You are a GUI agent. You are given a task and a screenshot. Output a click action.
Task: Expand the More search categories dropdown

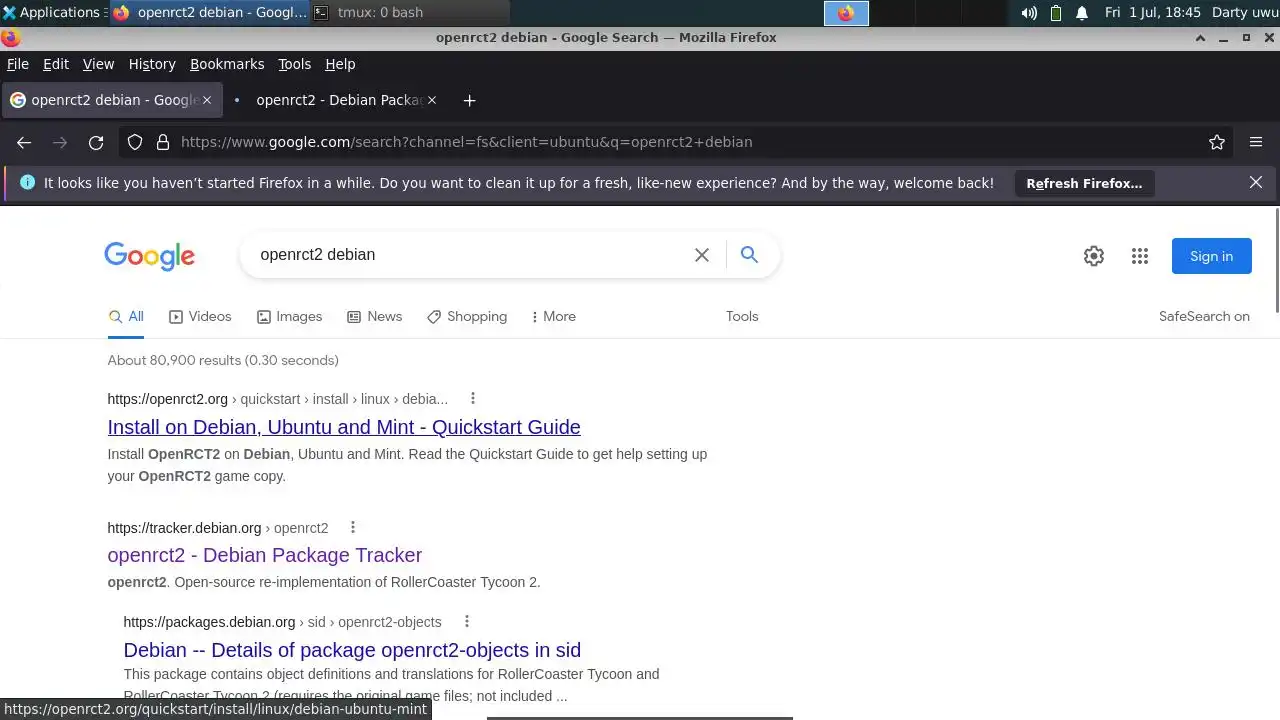click(553, 316)
